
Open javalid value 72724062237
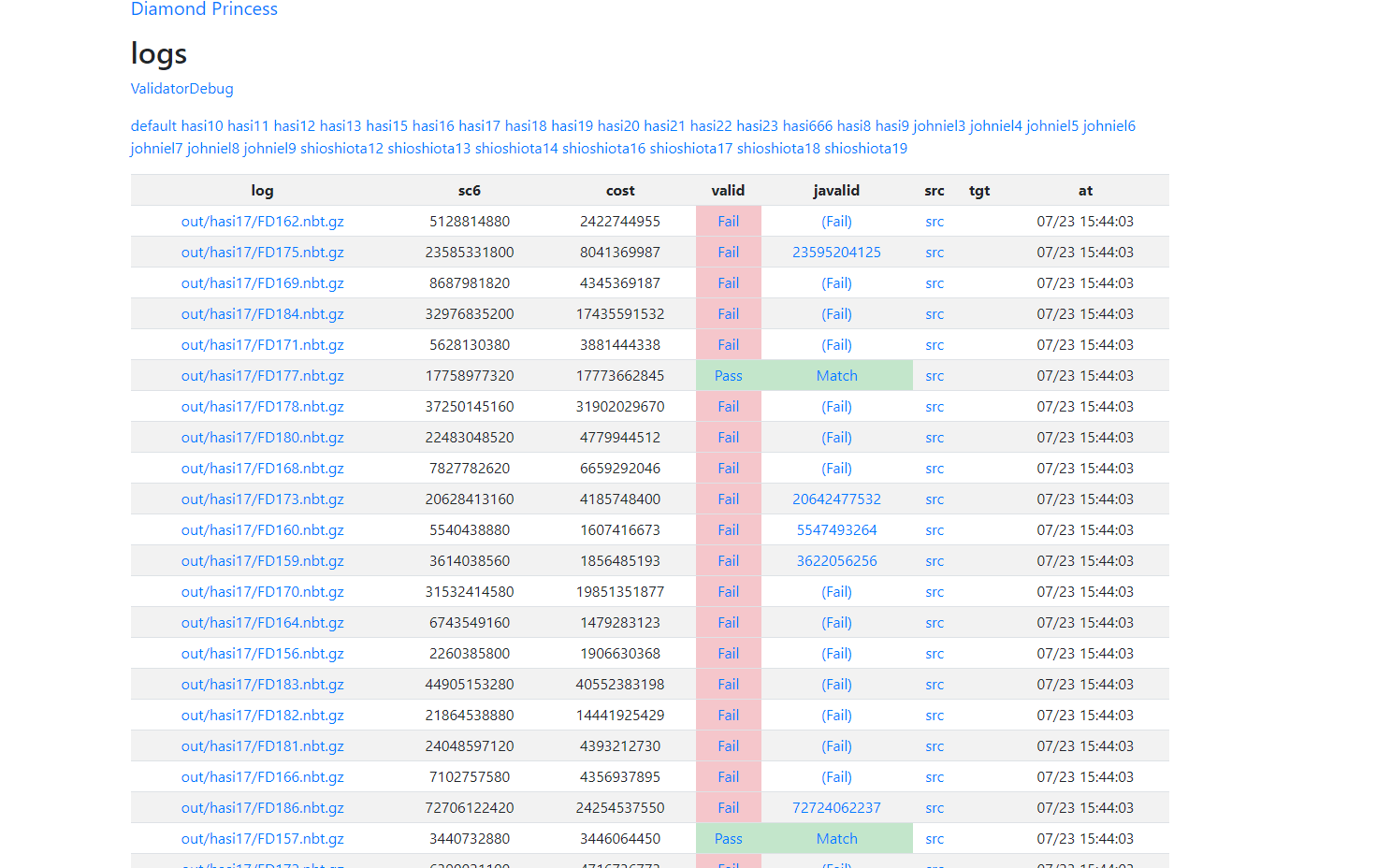[x=837, y=808]
